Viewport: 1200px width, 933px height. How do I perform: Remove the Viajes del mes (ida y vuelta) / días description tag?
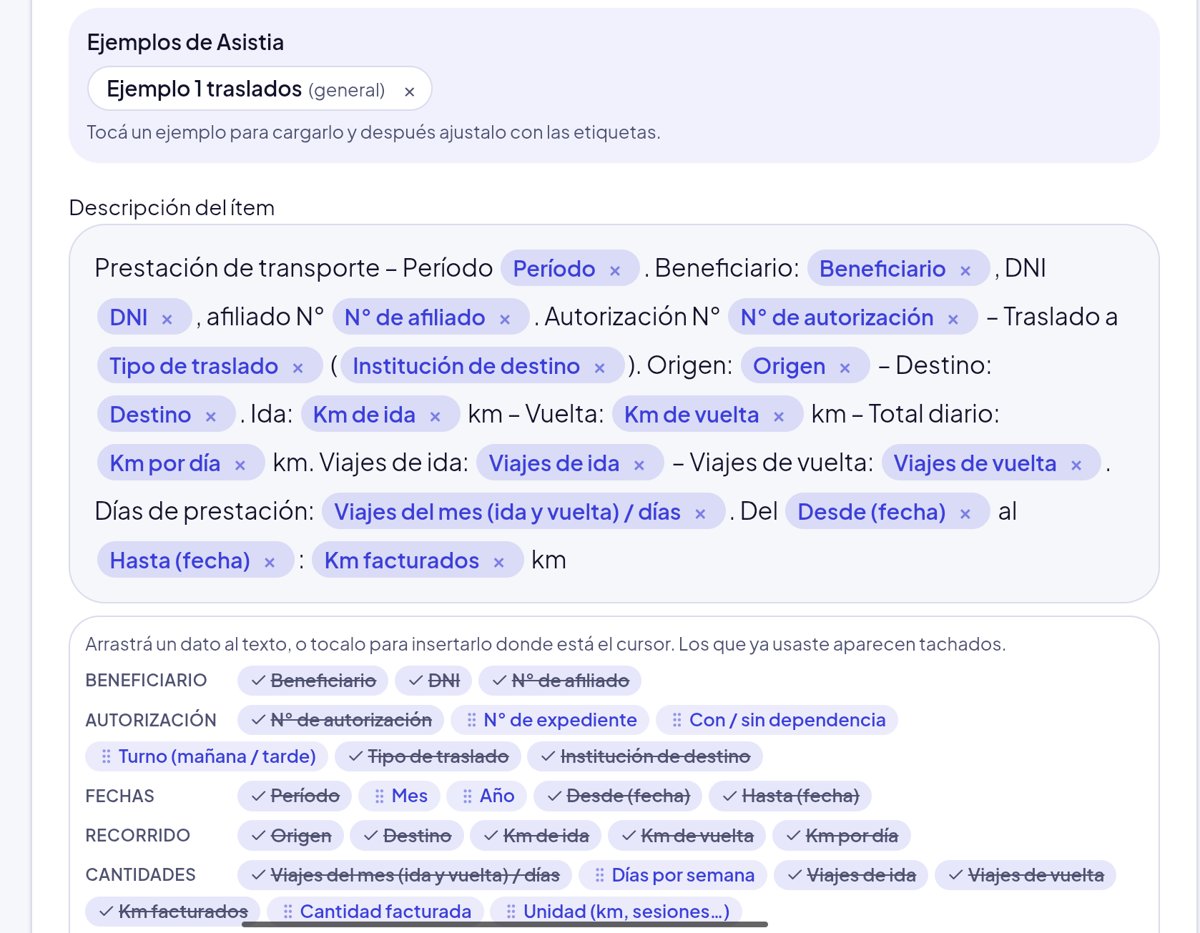click(700, 514)
